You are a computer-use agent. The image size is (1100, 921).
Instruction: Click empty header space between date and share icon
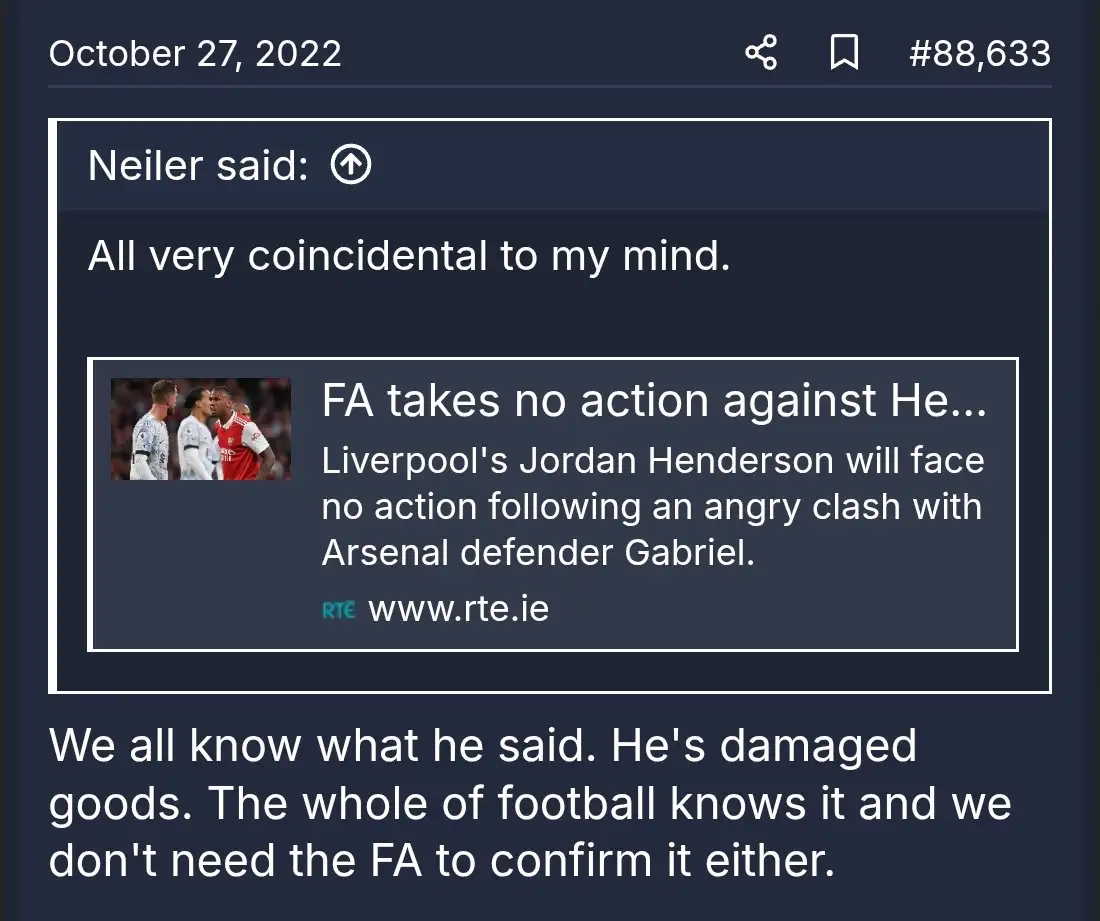540,53
